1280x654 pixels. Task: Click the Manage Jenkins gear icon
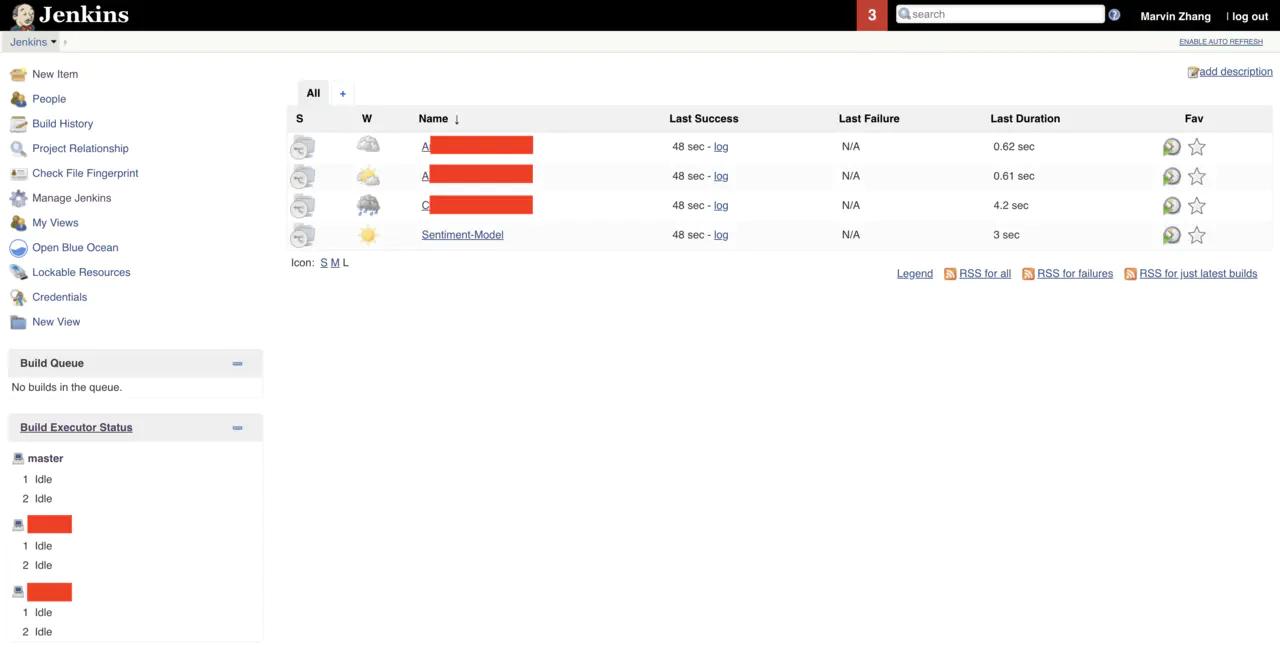18,198
